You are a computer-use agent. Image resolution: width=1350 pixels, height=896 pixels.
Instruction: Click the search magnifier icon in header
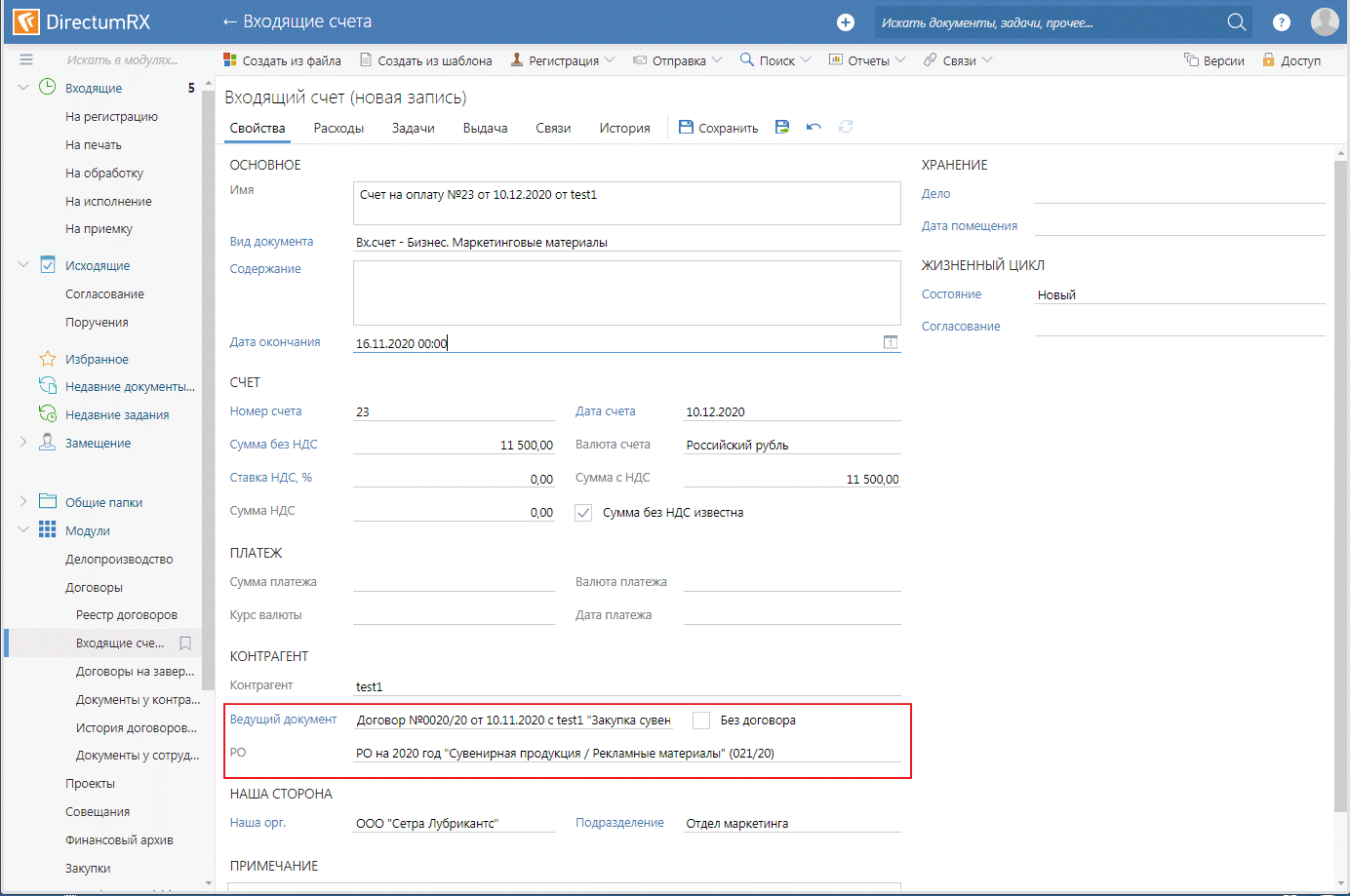pos(1236,21)
